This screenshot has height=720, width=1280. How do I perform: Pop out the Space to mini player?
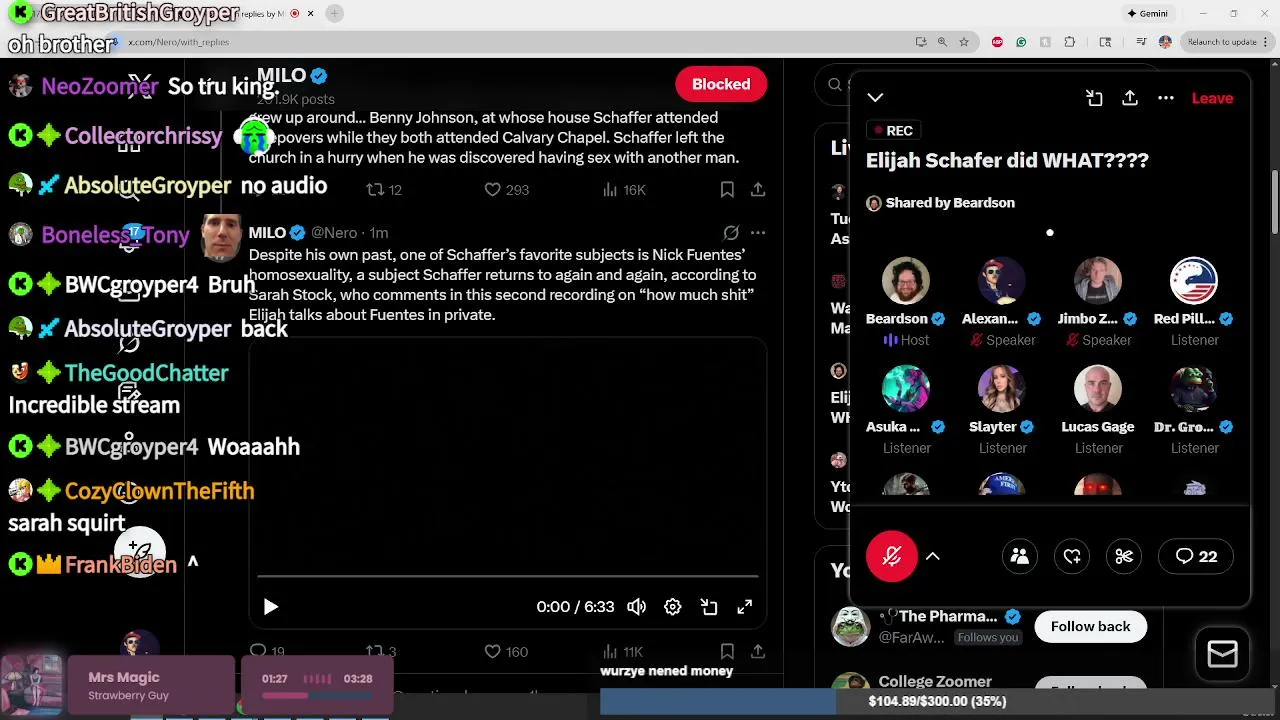pos(1094,98)
